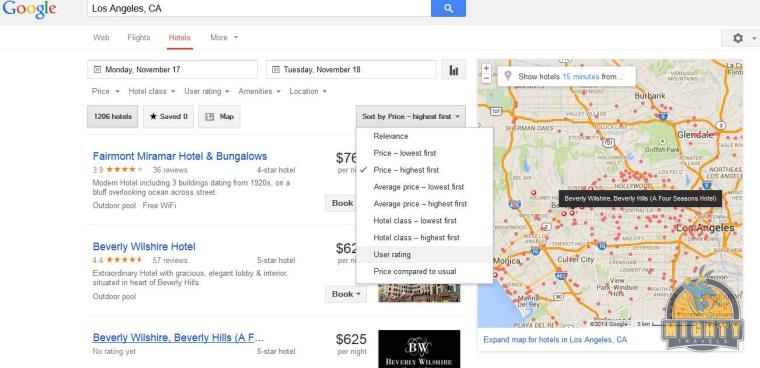760x368 pixels.
Task: Click the Monday, November 17 date field
Action: coord(173,70)
